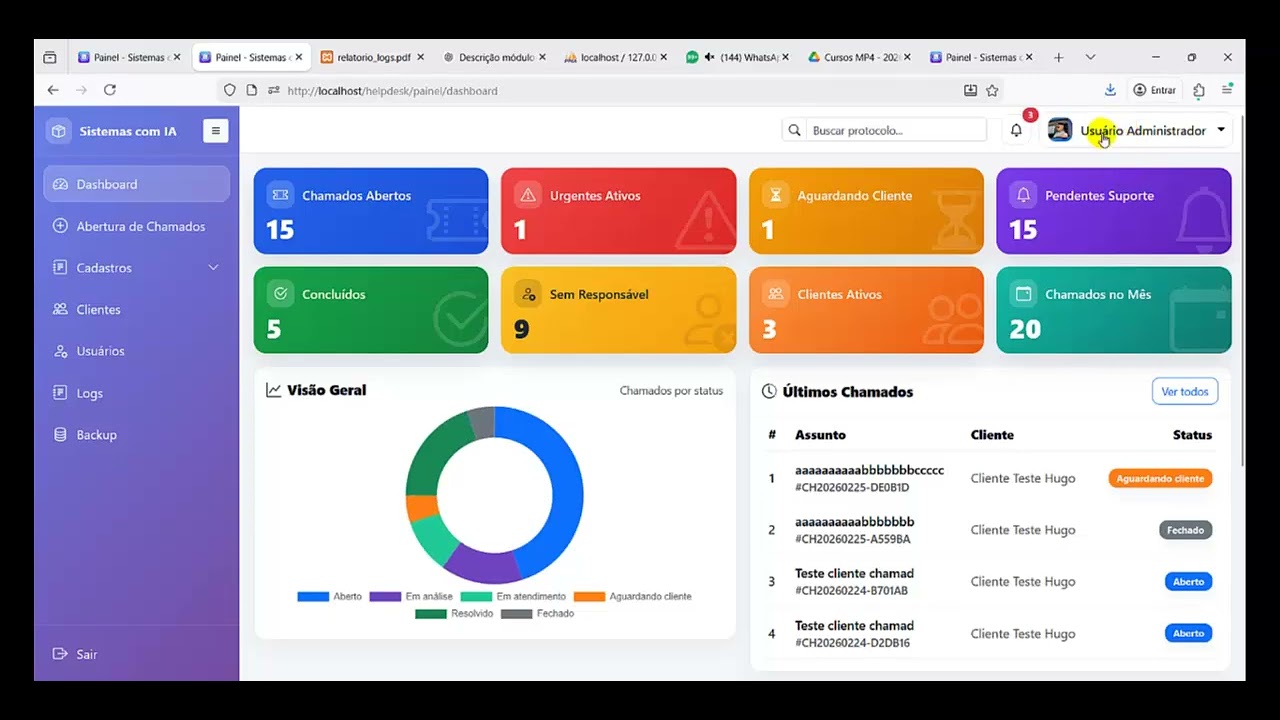The image size is (1280, 720).
Task: Click the person-lock icon on Sem Responsável
Action: [x=528, y=294]
